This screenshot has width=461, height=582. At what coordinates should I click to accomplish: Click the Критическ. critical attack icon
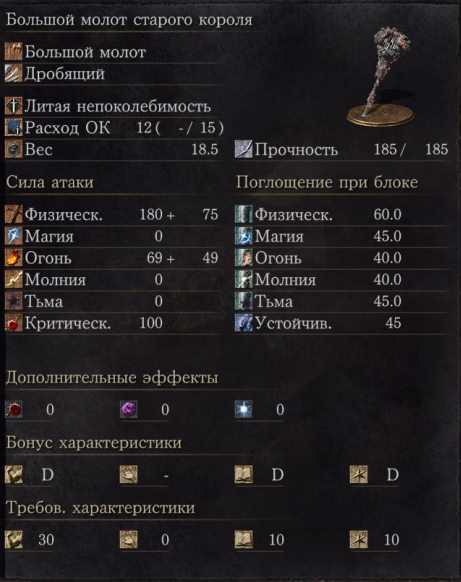[14, 323]
